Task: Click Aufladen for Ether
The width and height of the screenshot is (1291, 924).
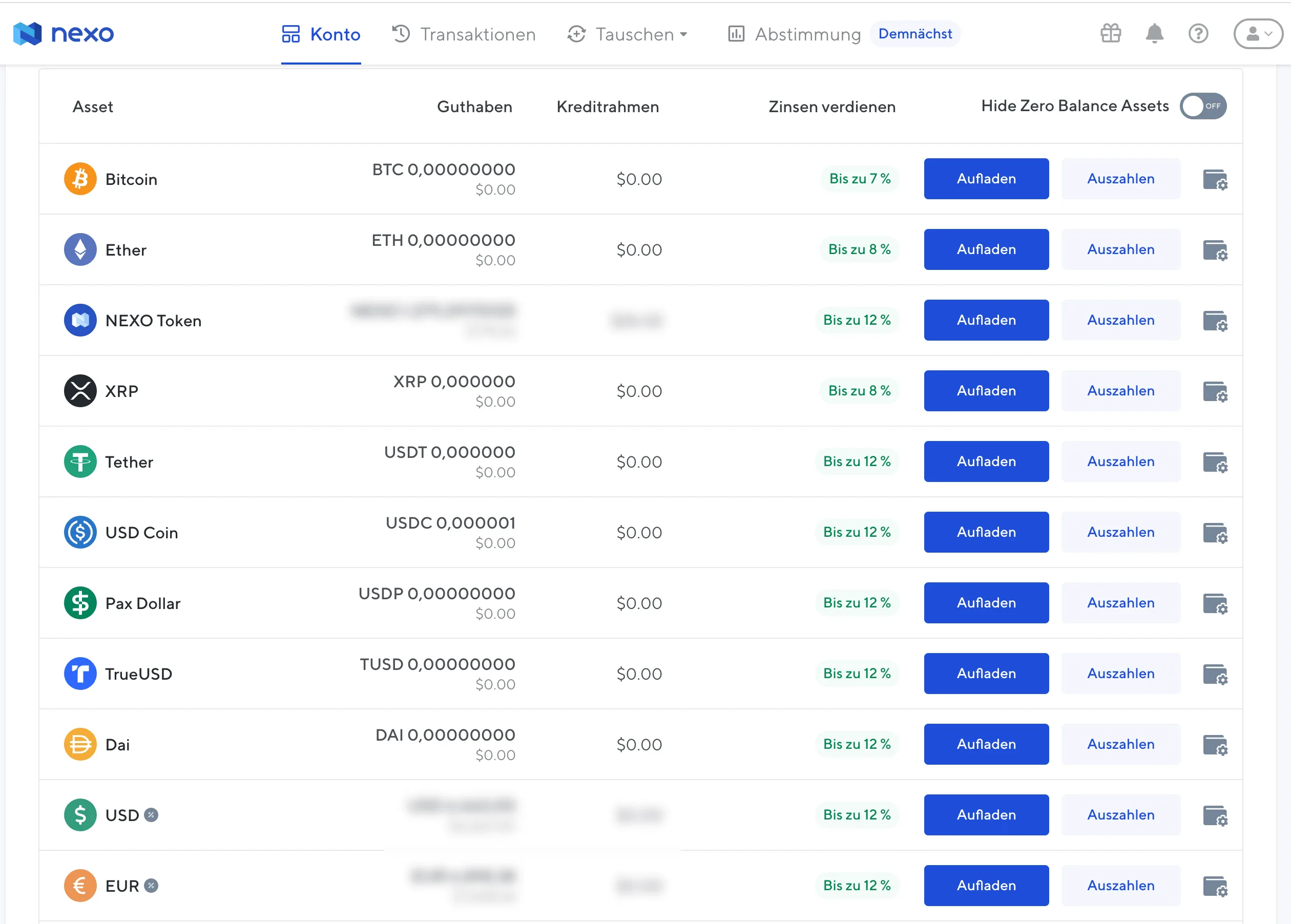Action: point(986,249)
